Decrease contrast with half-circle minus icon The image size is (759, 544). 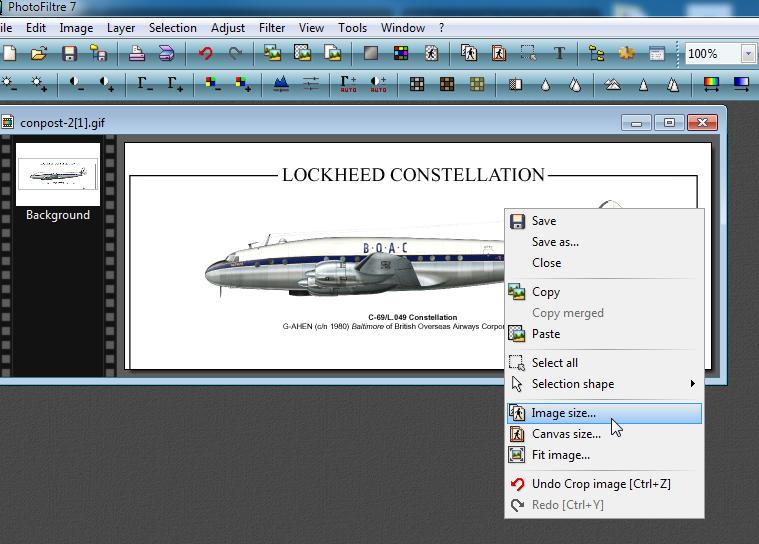[x=76, y=84]
